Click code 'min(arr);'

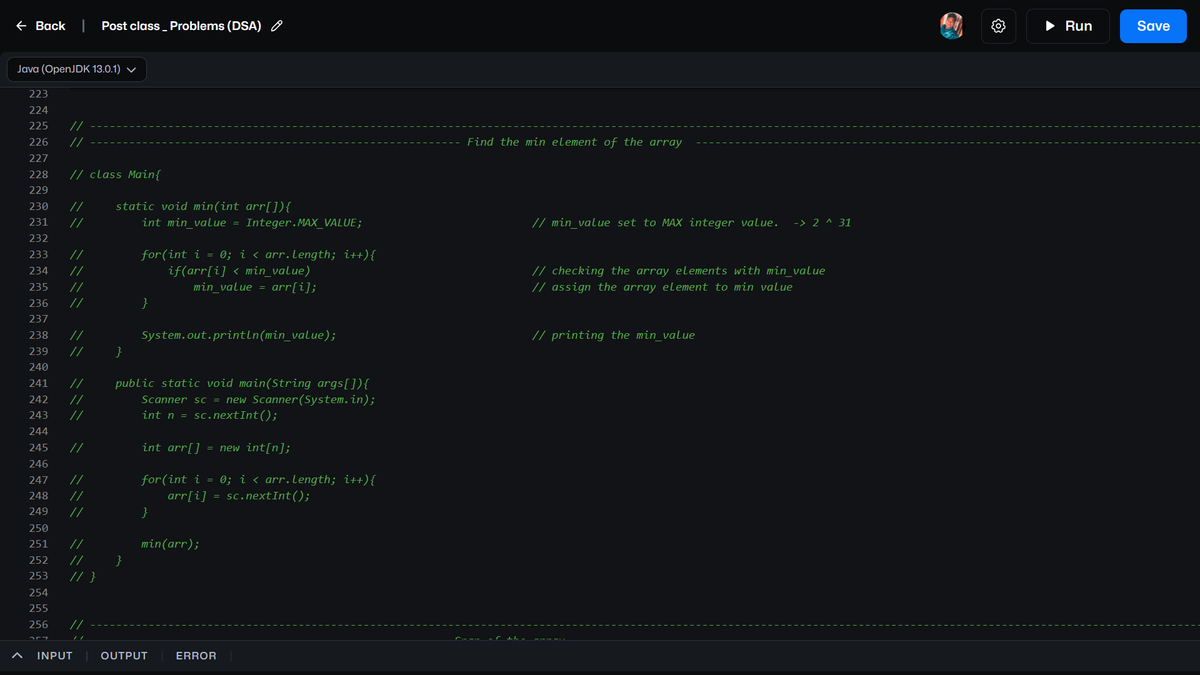pos(171,544)
